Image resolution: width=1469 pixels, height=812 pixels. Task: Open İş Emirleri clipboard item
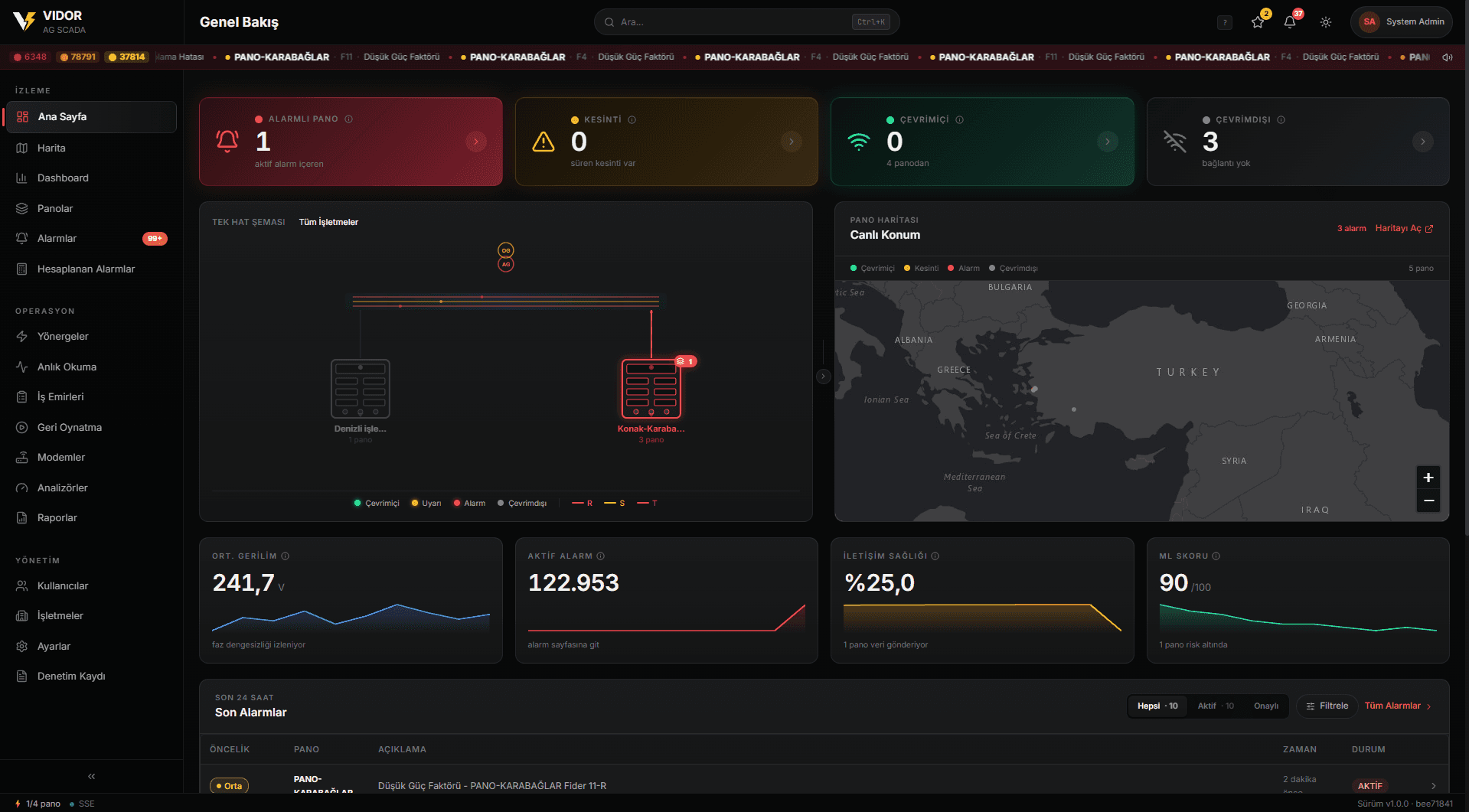[x=91, y=397]
